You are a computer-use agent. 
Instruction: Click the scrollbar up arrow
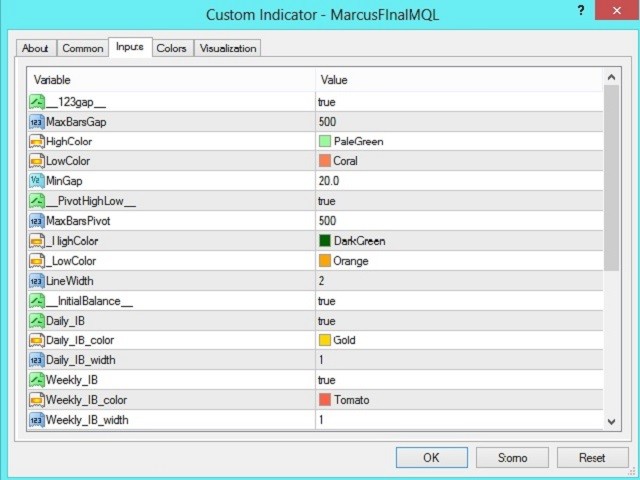[x=611, y=77]
